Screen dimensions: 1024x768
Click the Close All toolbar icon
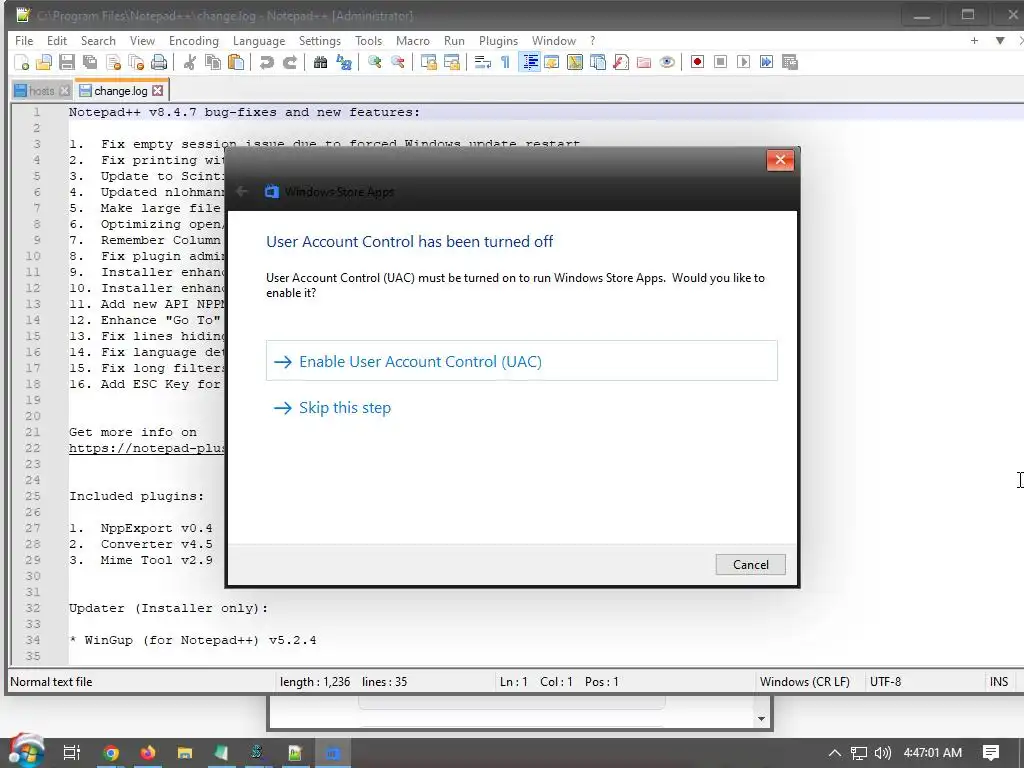(136, 62)
